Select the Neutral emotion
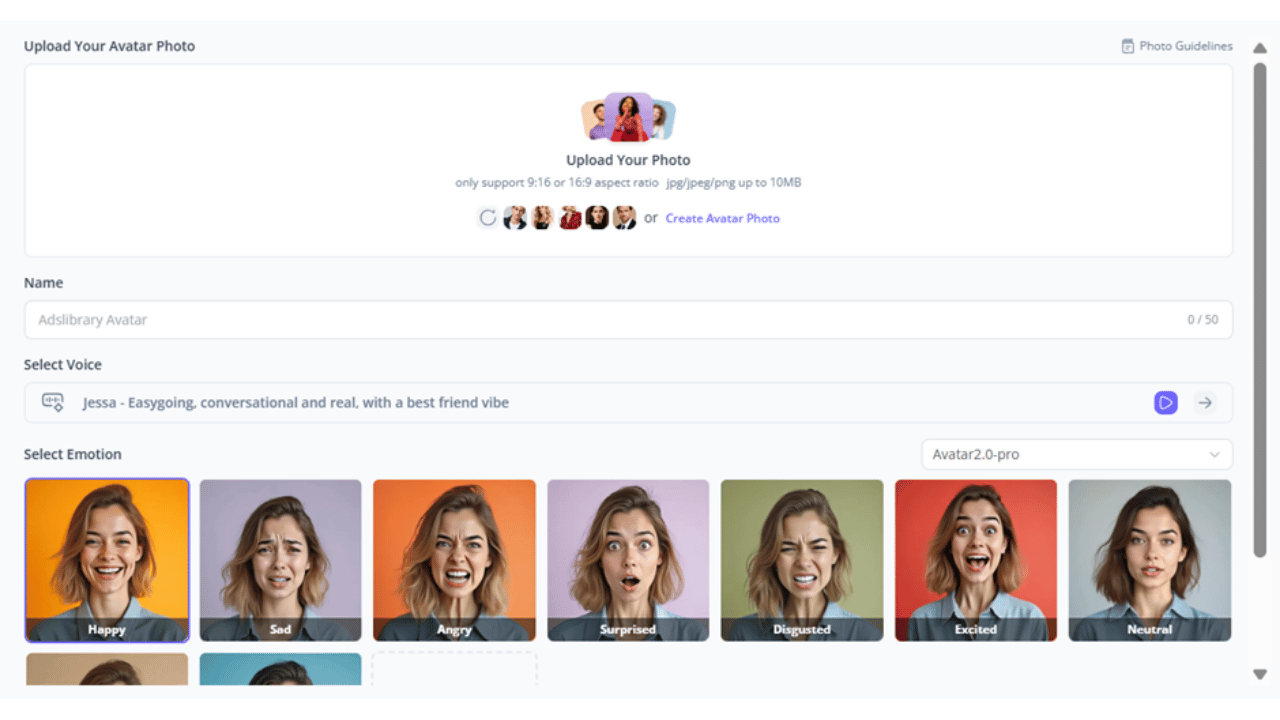 [1150, 560]
